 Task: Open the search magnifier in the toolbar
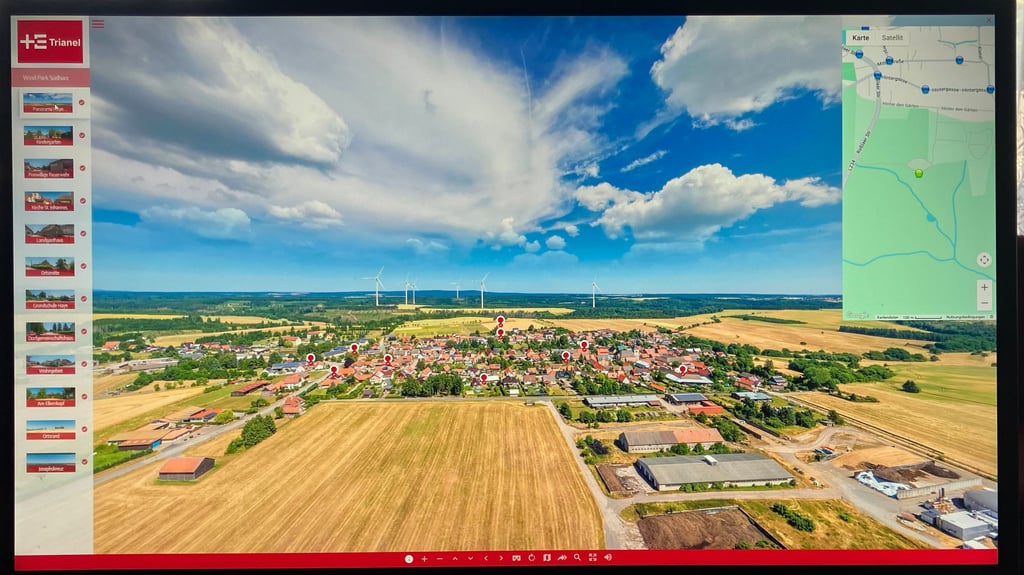[x=577, y=557]
